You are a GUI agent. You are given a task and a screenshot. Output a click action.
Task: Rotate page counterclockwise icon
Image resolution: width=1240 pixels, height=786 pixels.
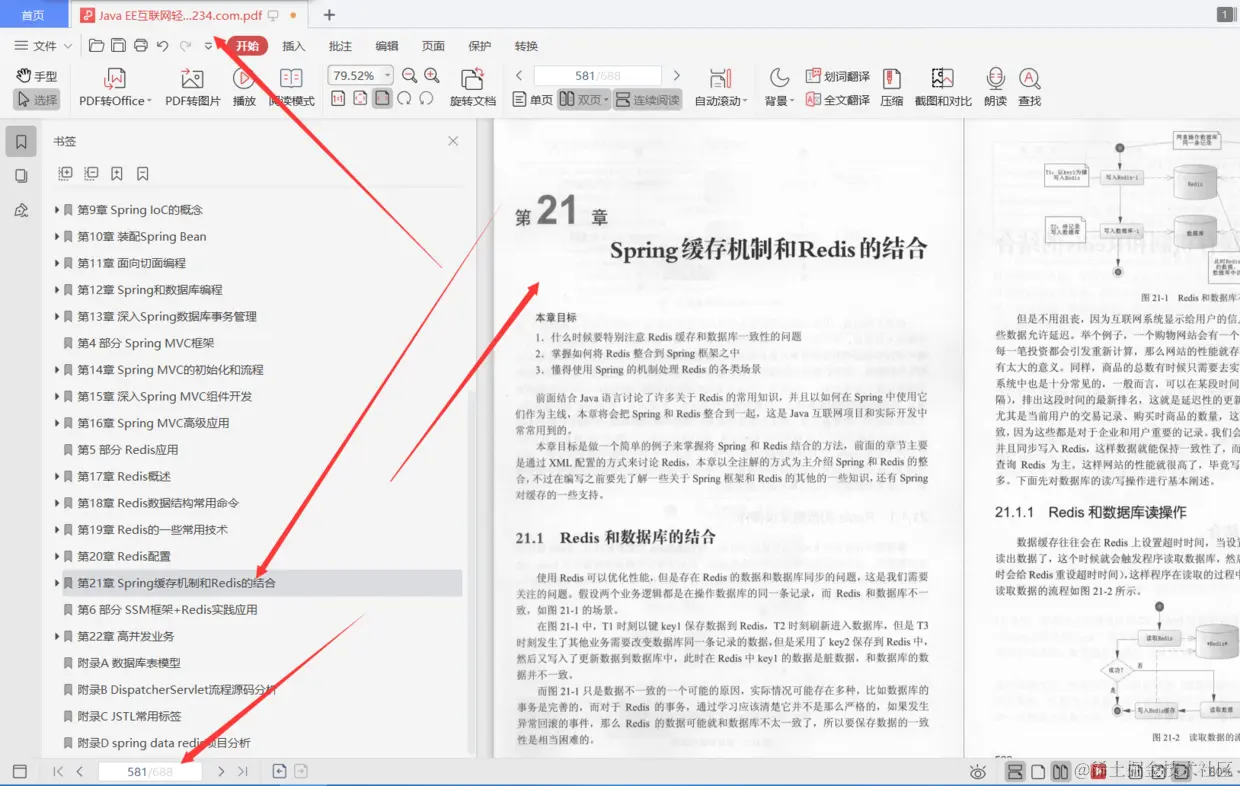pos(426,99)
